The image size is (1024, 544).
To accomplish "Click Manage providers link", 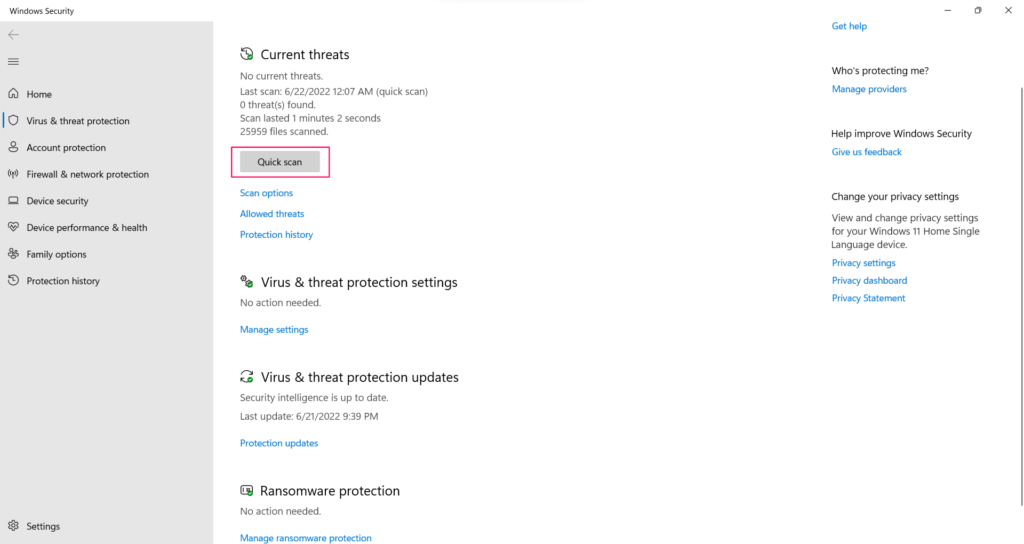I will (869, 89).
